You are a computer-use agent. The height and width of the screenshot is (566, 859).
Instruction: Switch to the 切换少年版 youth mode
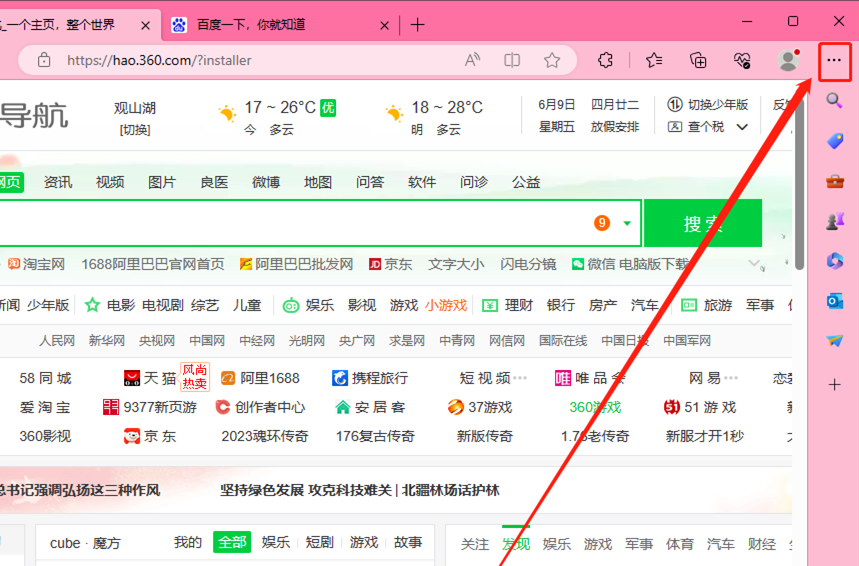click(x=708, y=104)
